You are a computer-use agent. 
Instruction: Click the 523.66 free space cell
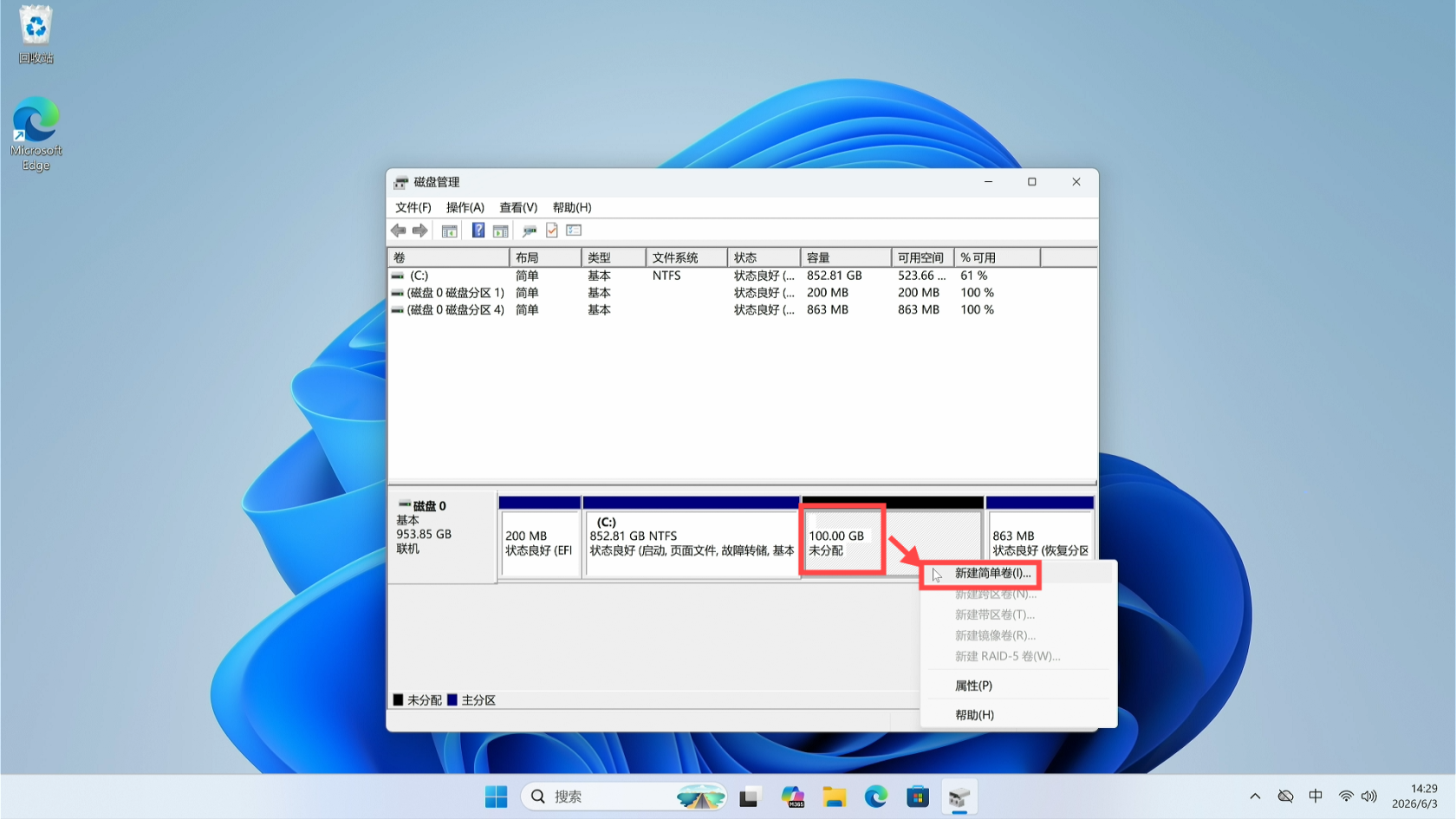click(922, 276)
